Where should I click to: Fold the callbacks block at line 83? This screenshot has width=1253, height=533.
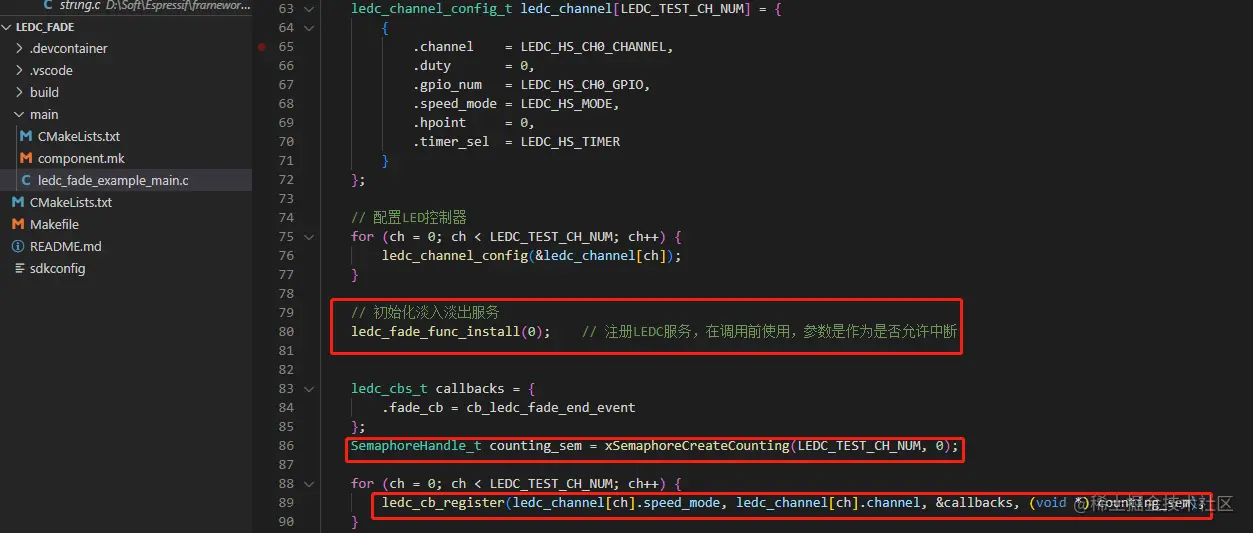coord(308,388)
